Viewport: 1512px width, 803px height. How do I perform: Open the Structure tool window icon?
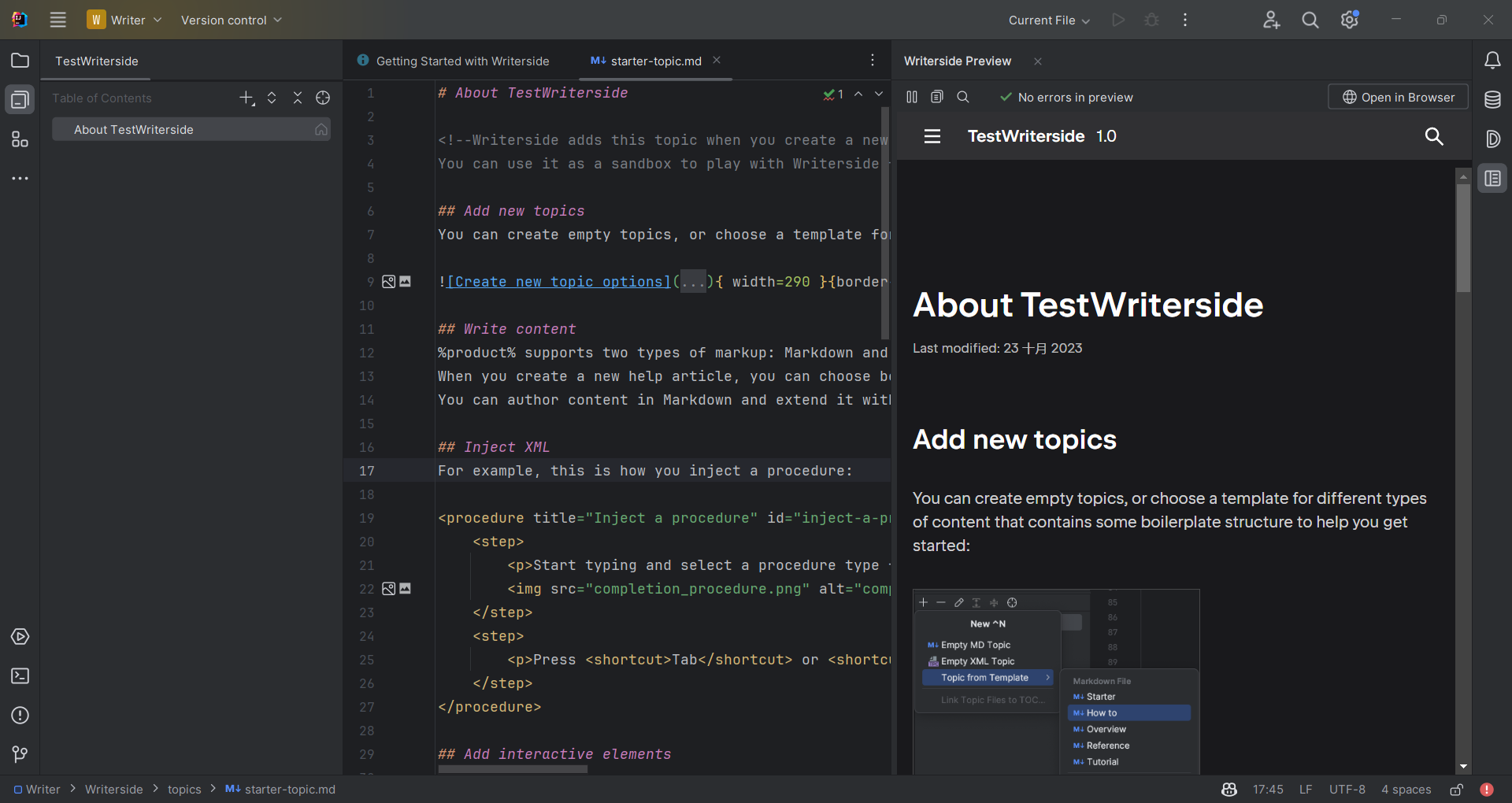click(x=20, y=139)
